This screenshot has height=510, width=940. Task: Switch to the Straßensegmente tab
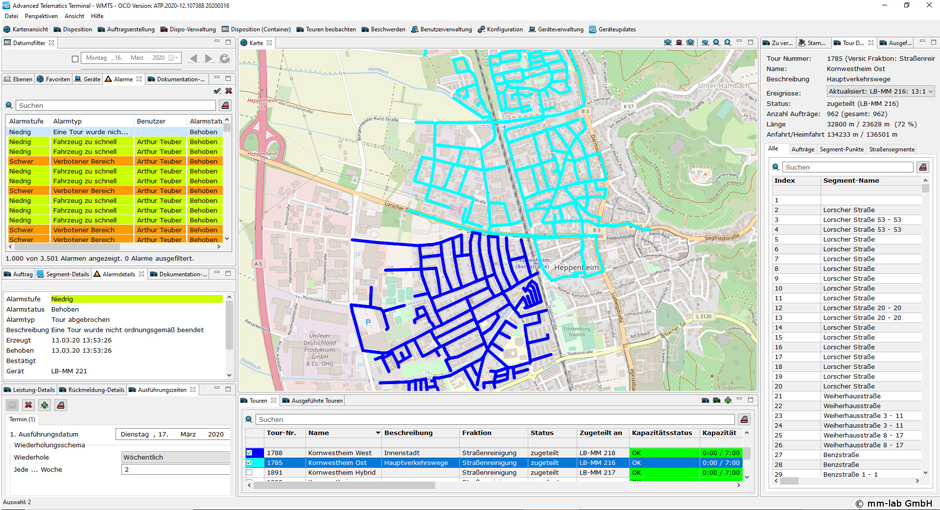coord(891,149)
